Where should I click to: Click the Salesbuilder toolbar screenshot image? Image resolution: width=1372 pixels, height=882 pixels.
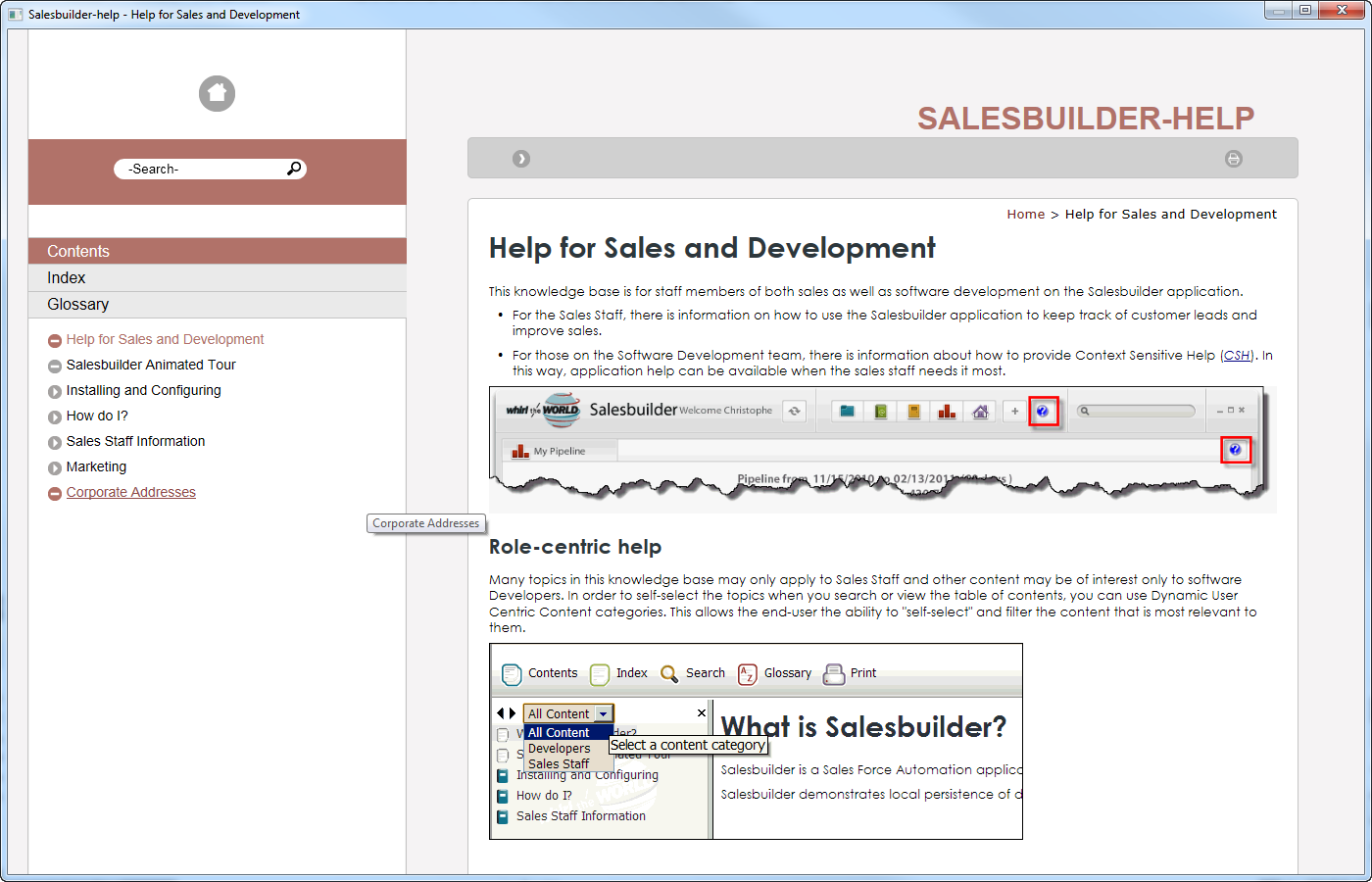(x=882, y=449)
